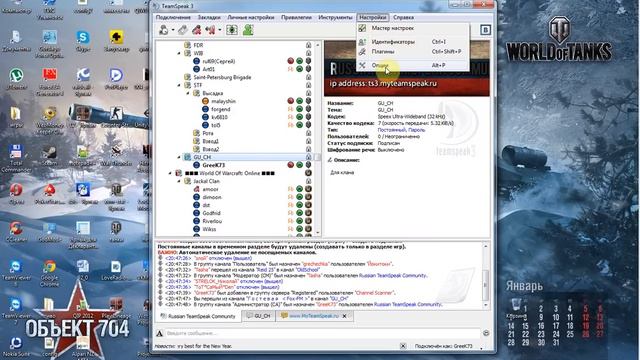Open the Инструменты menu
The width and height of the screenshot is (640, 360).
point(335,18)
